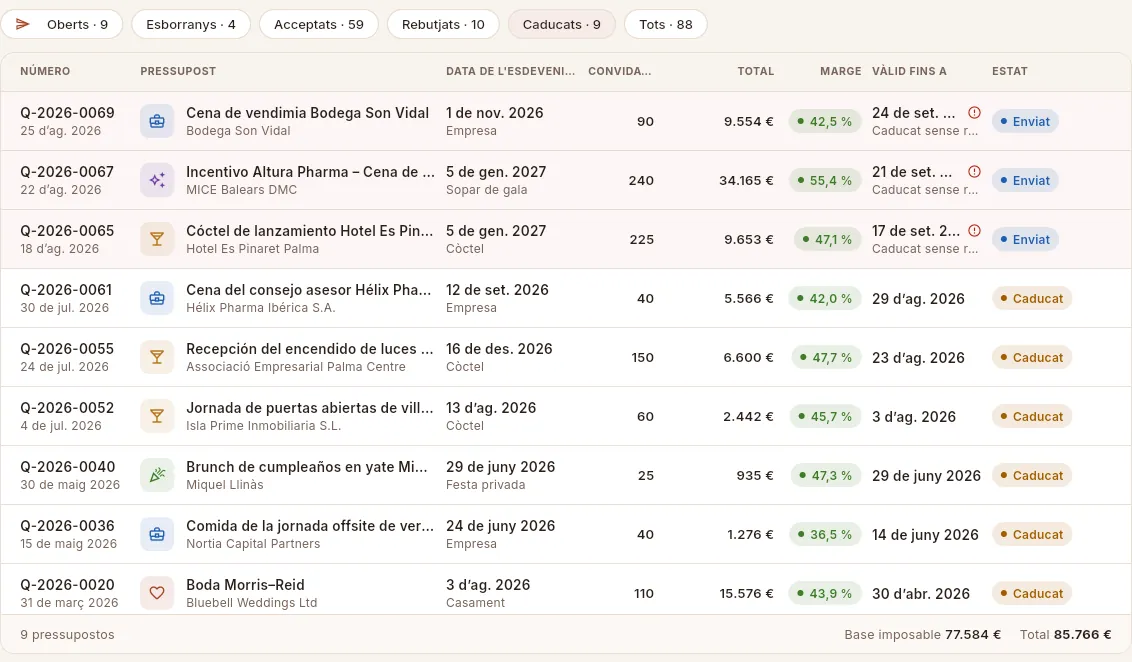Select the Caducats · 9 filter
Screen dimensions: 1132x662
coord(562,25)
